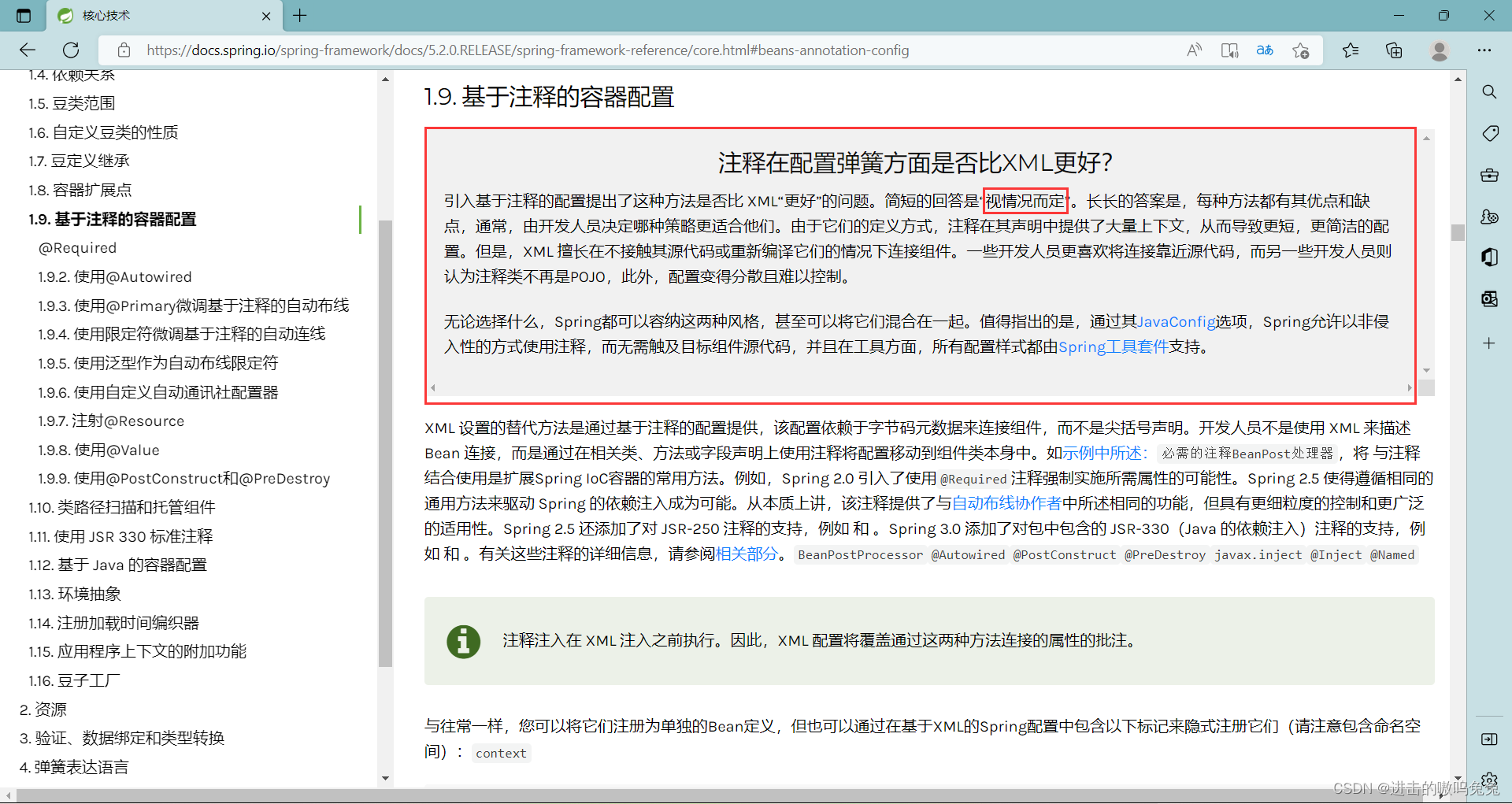Open 1.9.7. 注射@Resource
Viewport: 1512px width, 804px height.
pos(111,421)
